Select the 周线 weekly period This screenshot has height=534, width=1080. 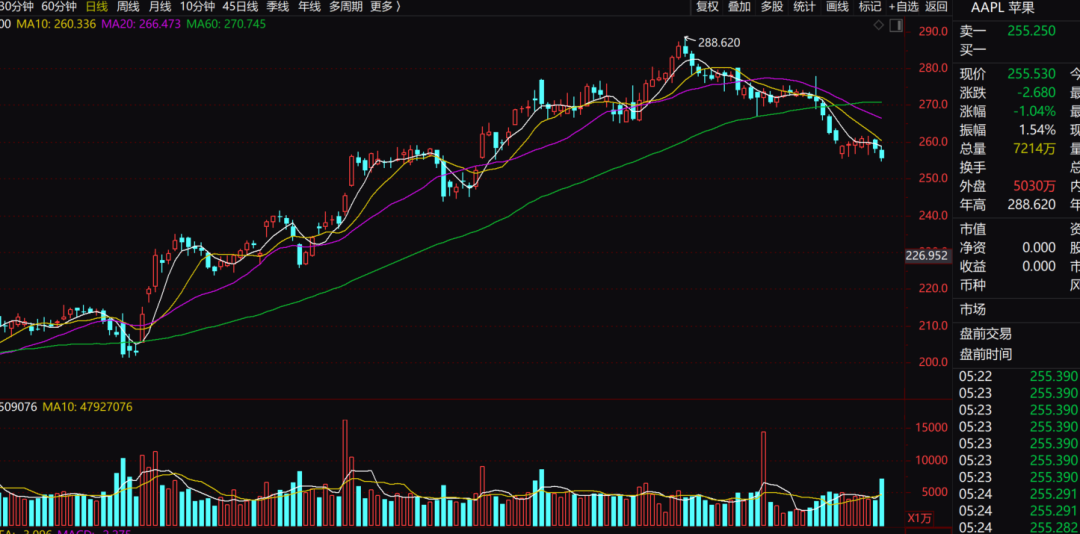(128, 7)
